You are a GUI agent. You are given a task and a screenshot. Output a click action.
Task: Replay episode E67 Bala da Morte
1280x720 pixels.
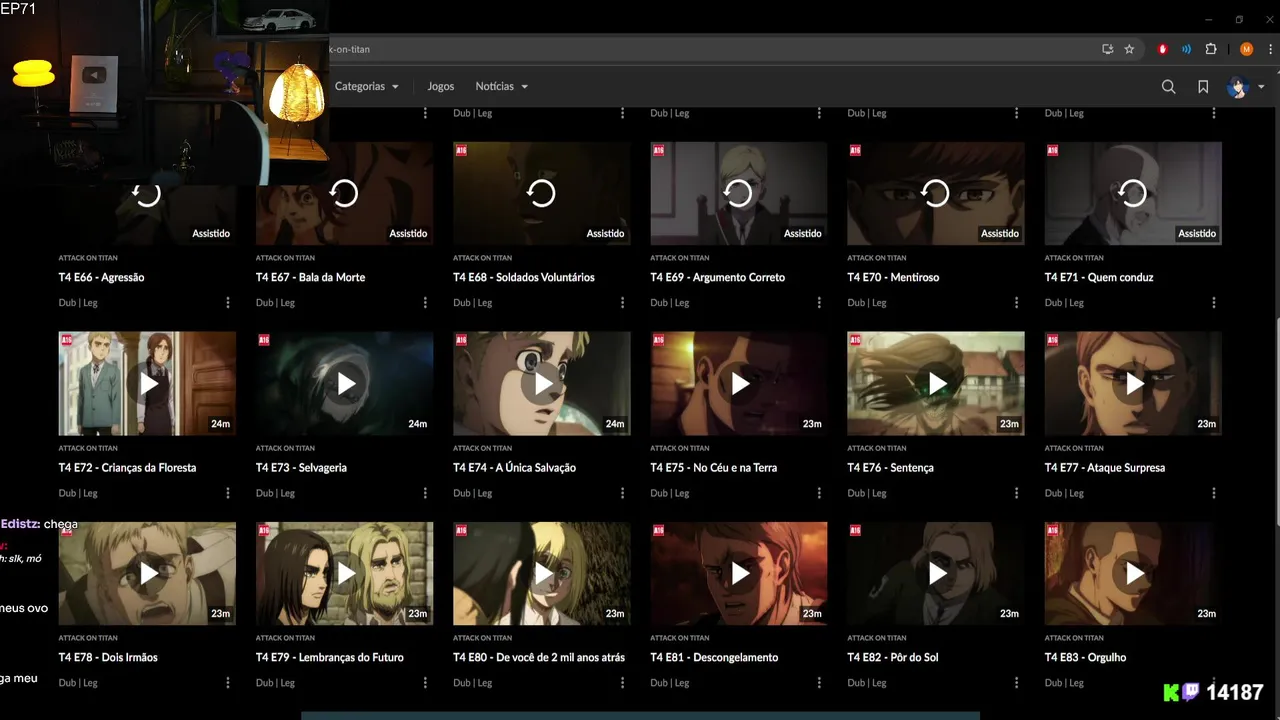coord(344,193)
